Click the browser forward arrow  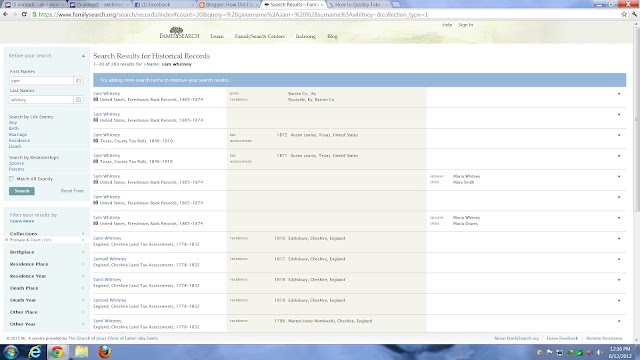tap(15, 14)
